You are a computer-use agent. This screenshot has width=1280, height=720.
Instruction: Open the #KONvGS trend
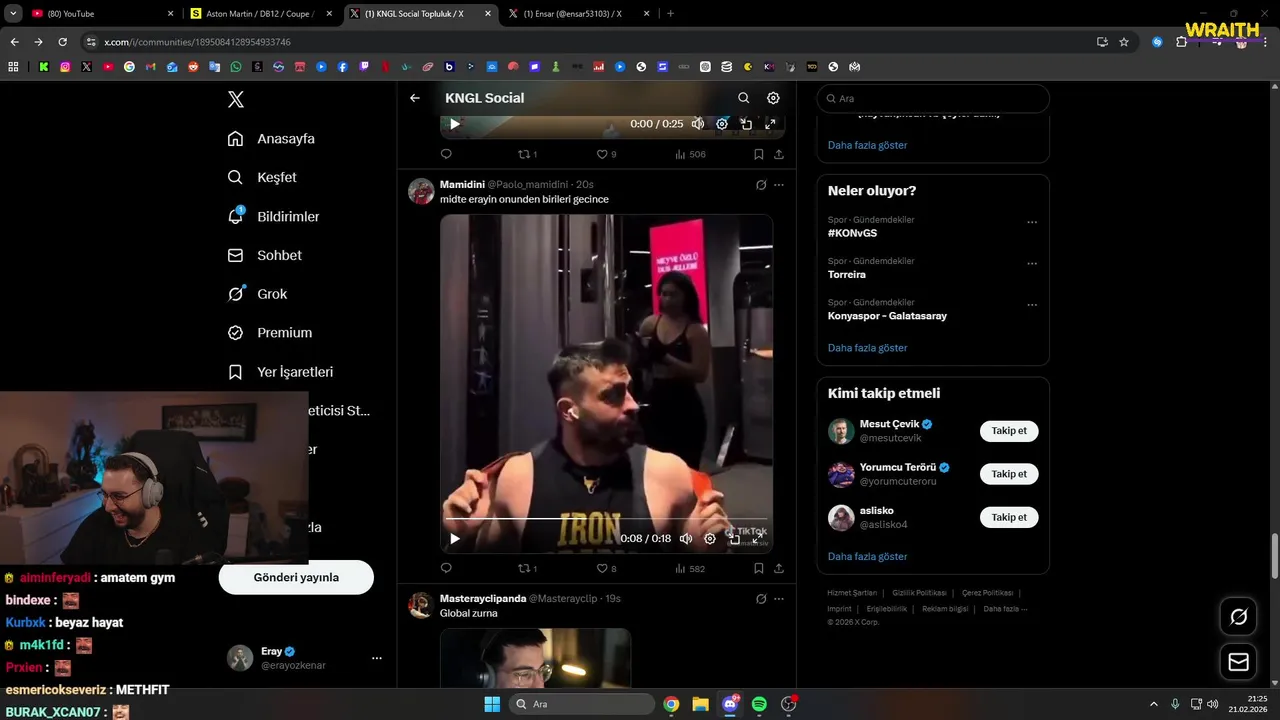(852, 233)
